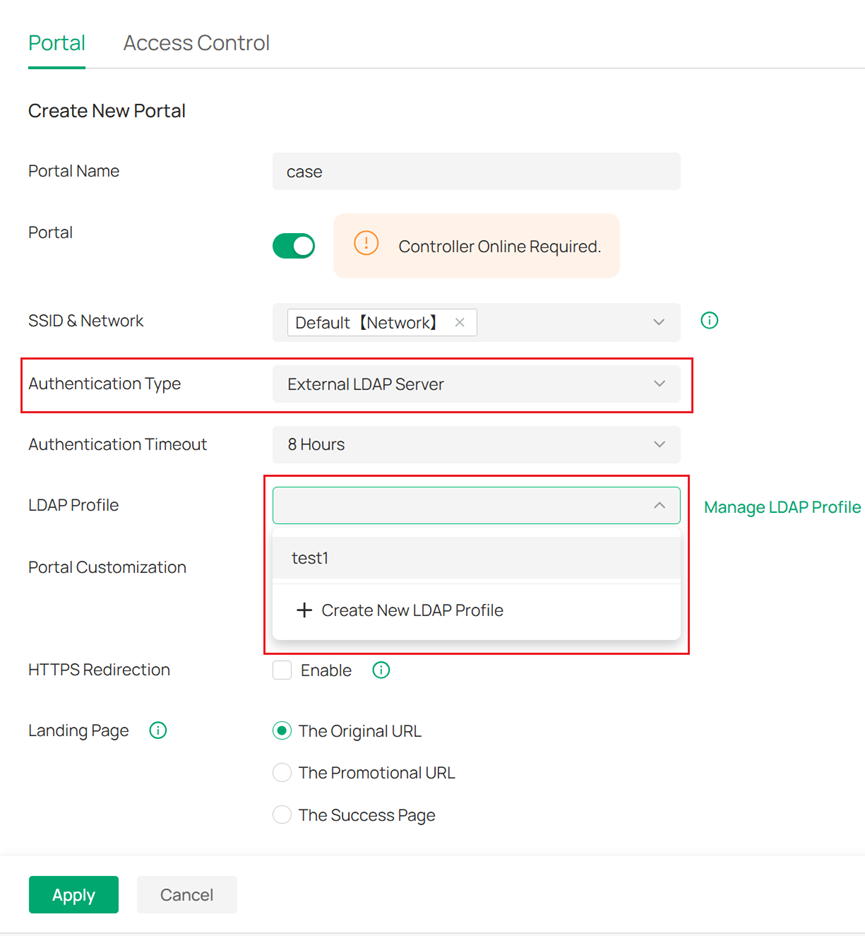The height and width of the screenshot is (936, 865).
Task: Click the warning icon in Controller Online Required banner
Action: coord(366,243)
